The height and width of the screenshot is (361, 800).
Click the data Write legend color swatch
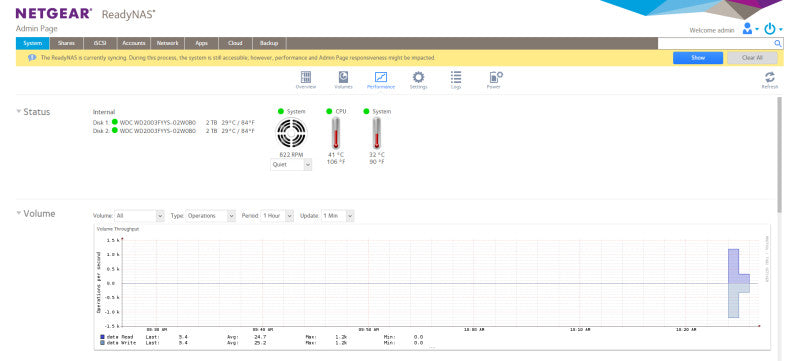tap(102, 343)
